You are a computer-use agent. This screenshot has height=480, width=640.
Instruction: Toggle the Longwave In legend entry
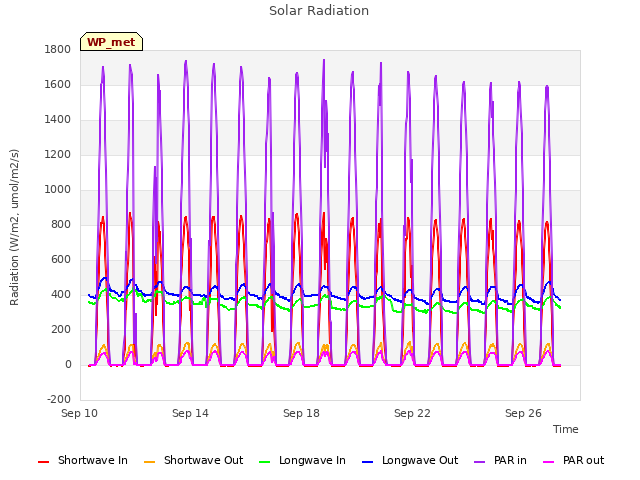point(302,460)
